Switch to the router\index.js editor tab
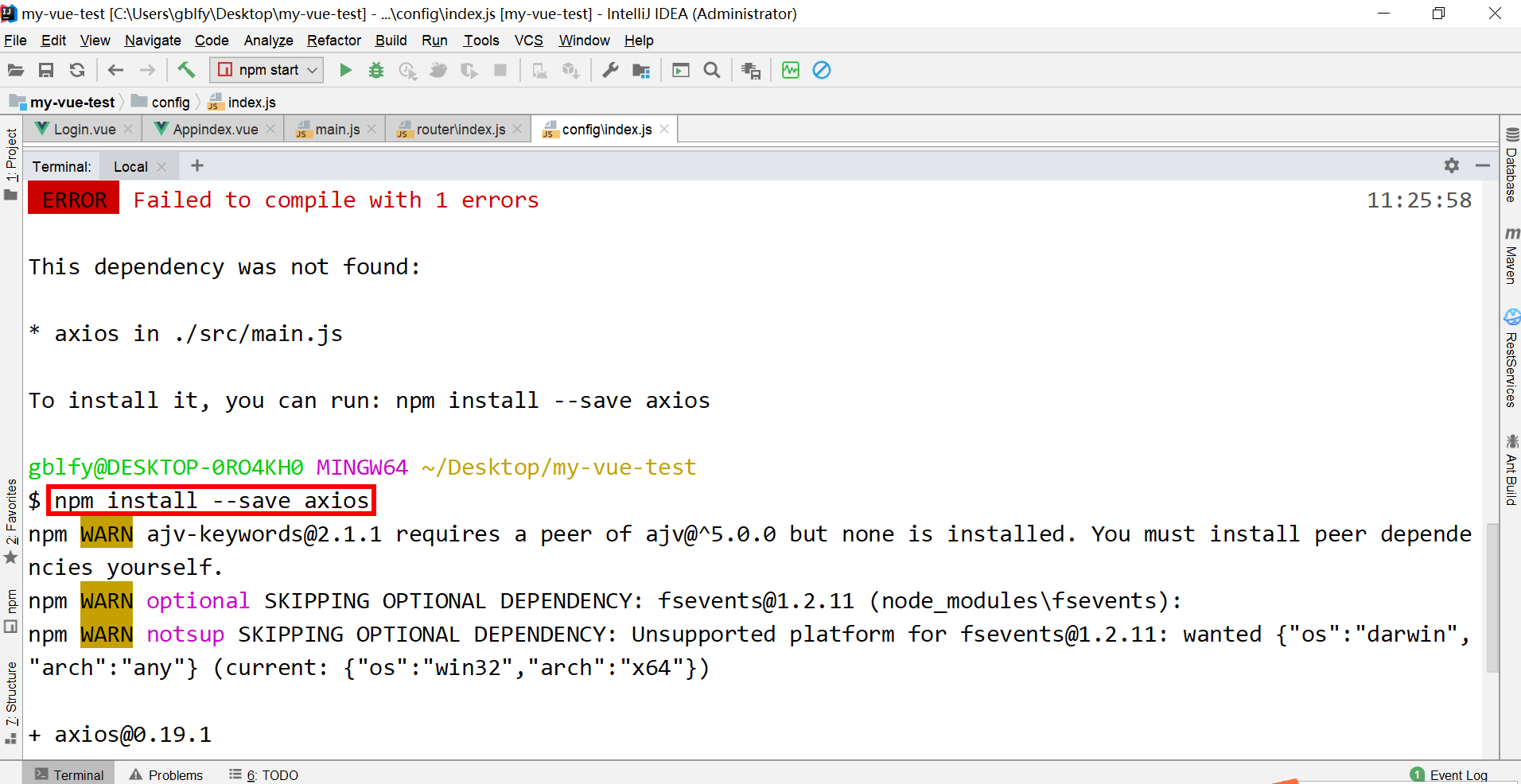Image resolution: width=1521 pixels, height=784 pixels. point(460,130)
